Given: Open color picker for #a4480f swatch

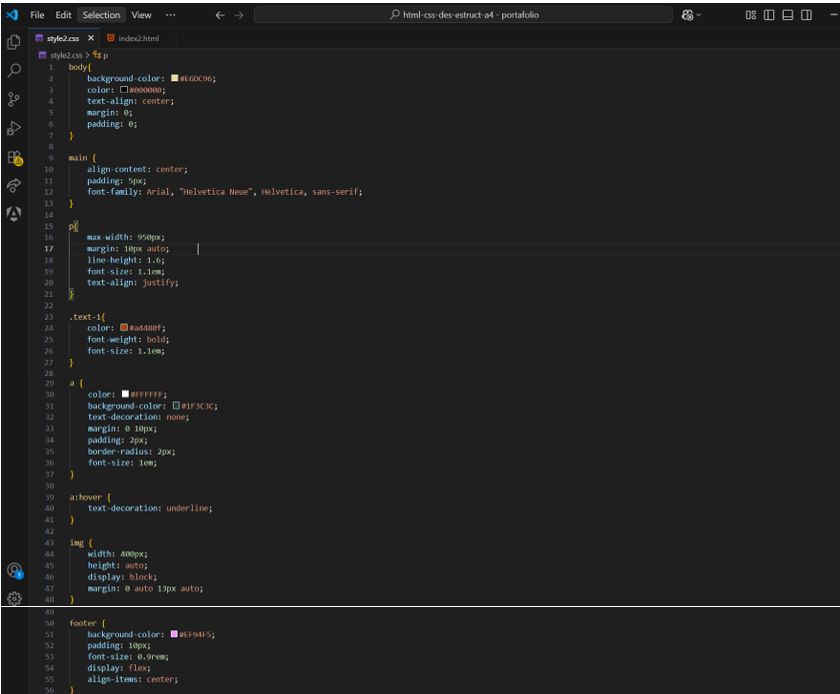Looking at the screenshot, I should pos(124,327).
